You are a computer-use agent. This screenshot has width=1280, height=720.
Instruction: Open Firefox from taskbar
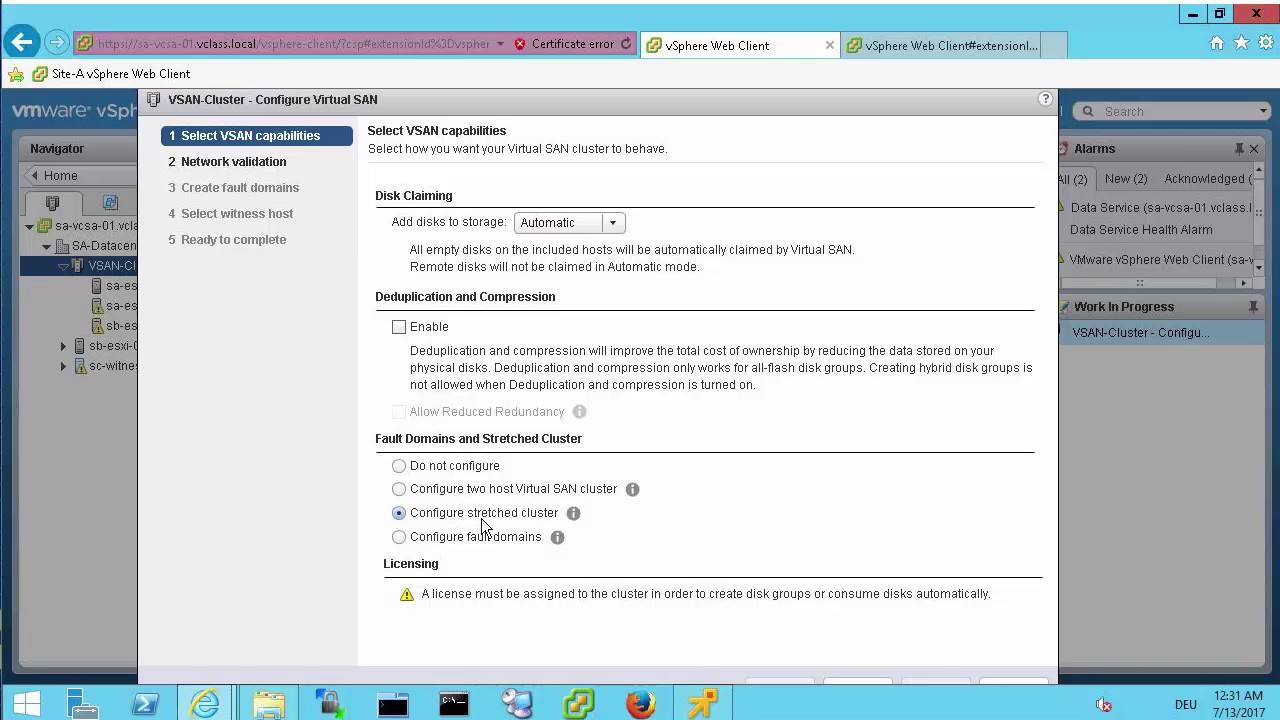click(641, 705)
